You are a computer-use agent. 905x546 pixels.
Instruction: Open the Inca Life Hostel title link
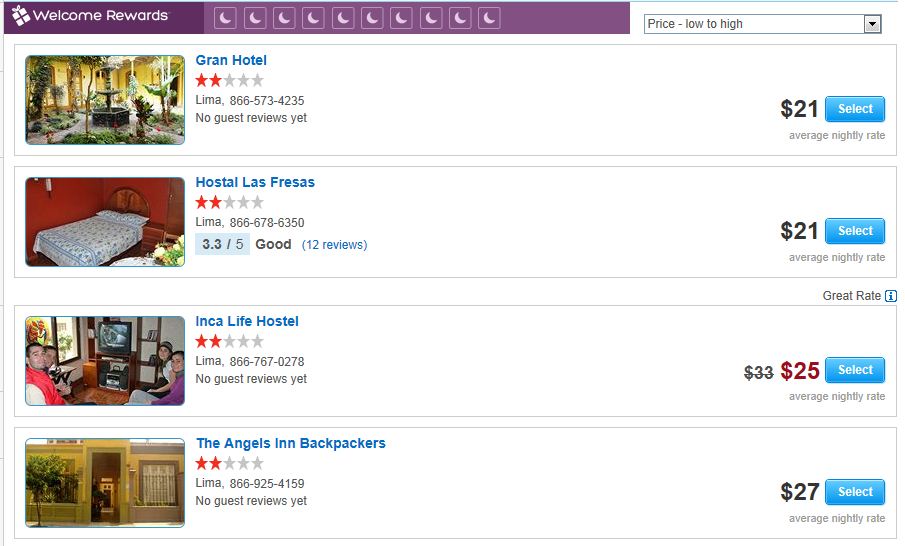pyautogui.click(x=247, y=321)
